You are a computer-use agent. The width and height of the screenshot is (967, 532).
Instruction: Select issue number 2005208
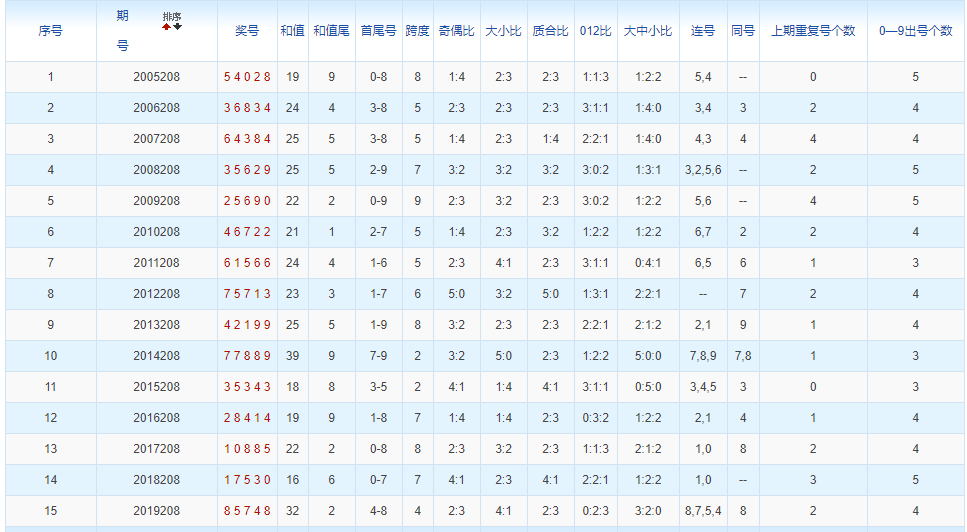click(x=157, y=77)
